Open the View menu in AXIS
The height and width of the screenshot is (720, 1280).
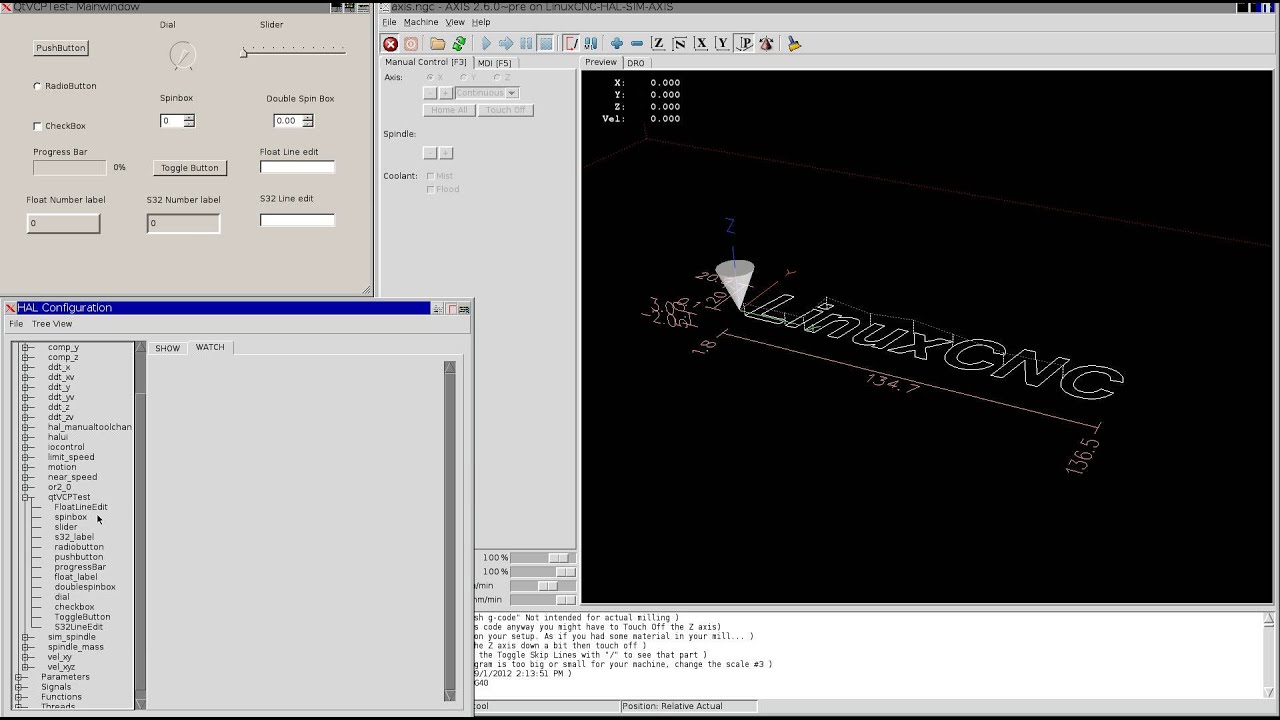[x=455, y=22]
